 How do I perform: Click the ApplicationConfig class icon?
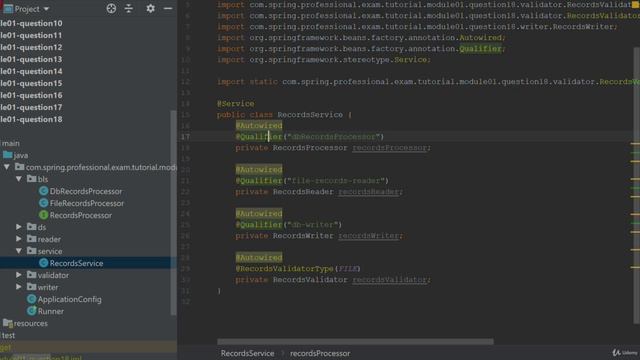pos(31,299)
